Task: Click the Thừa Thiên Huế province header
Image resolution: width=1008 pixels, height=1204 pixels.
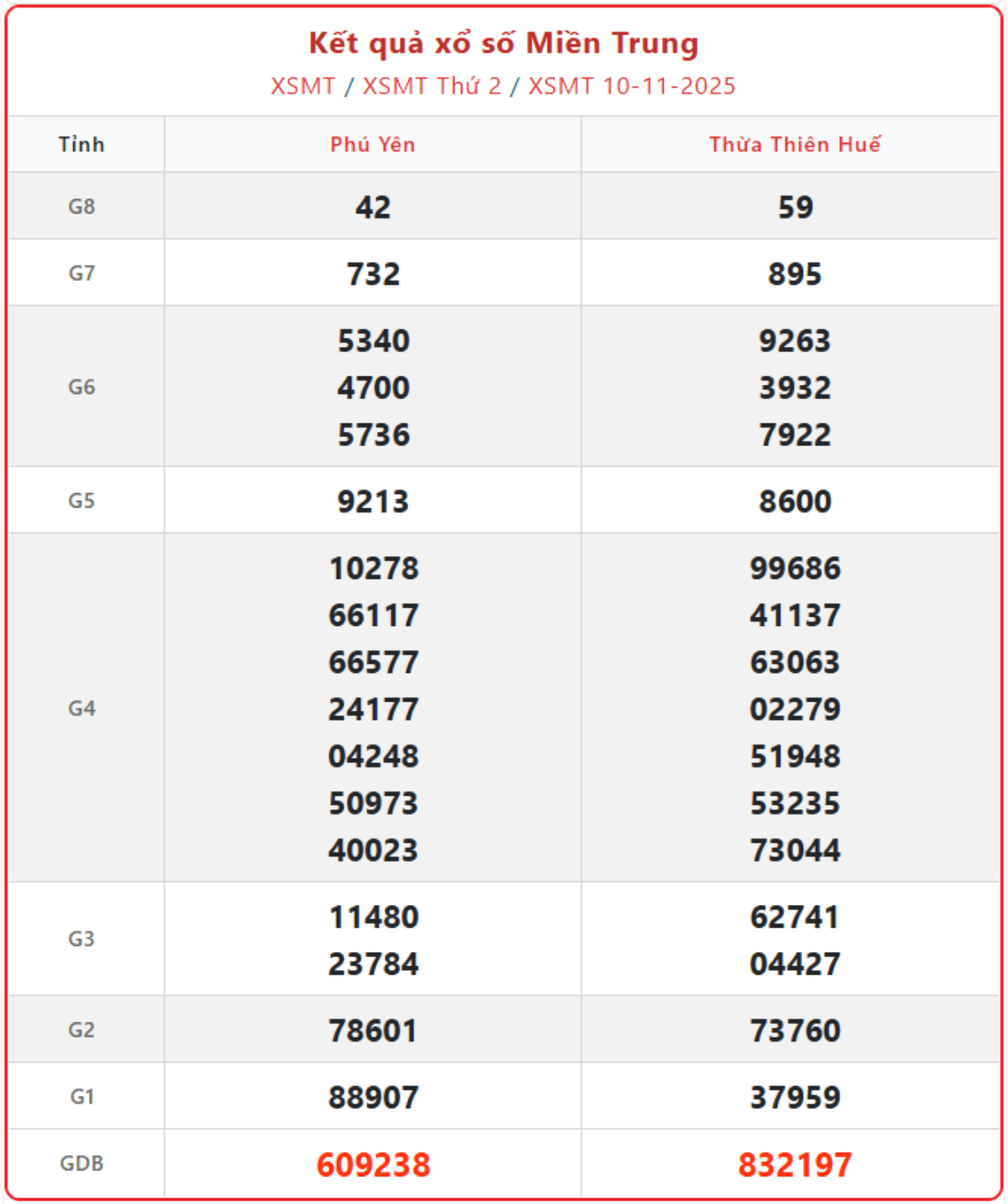Action: click(795, 145)
